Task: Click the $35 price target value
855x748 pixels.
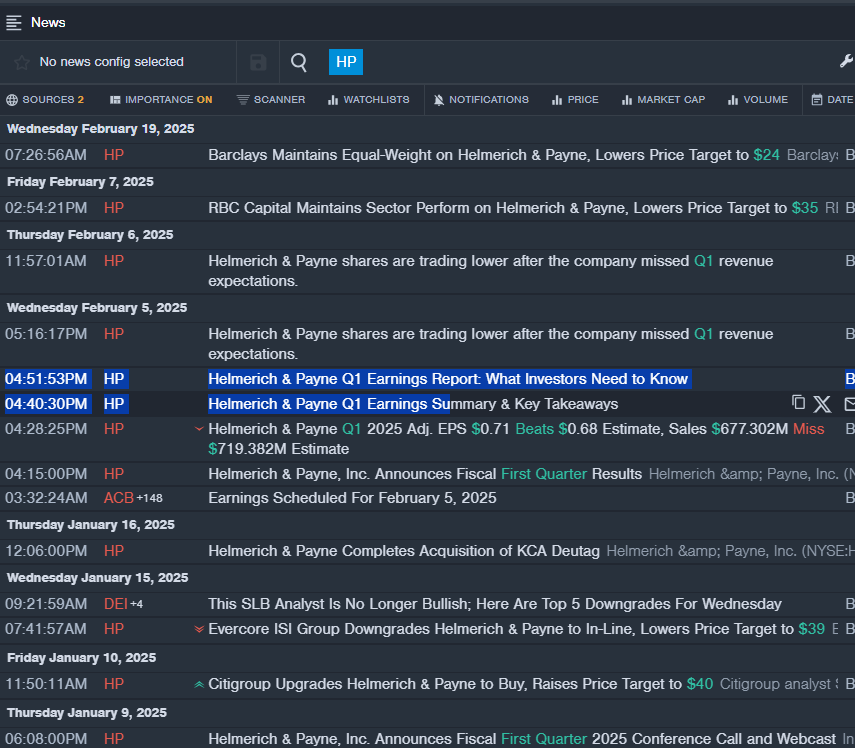Action: [x=805, y=208]
